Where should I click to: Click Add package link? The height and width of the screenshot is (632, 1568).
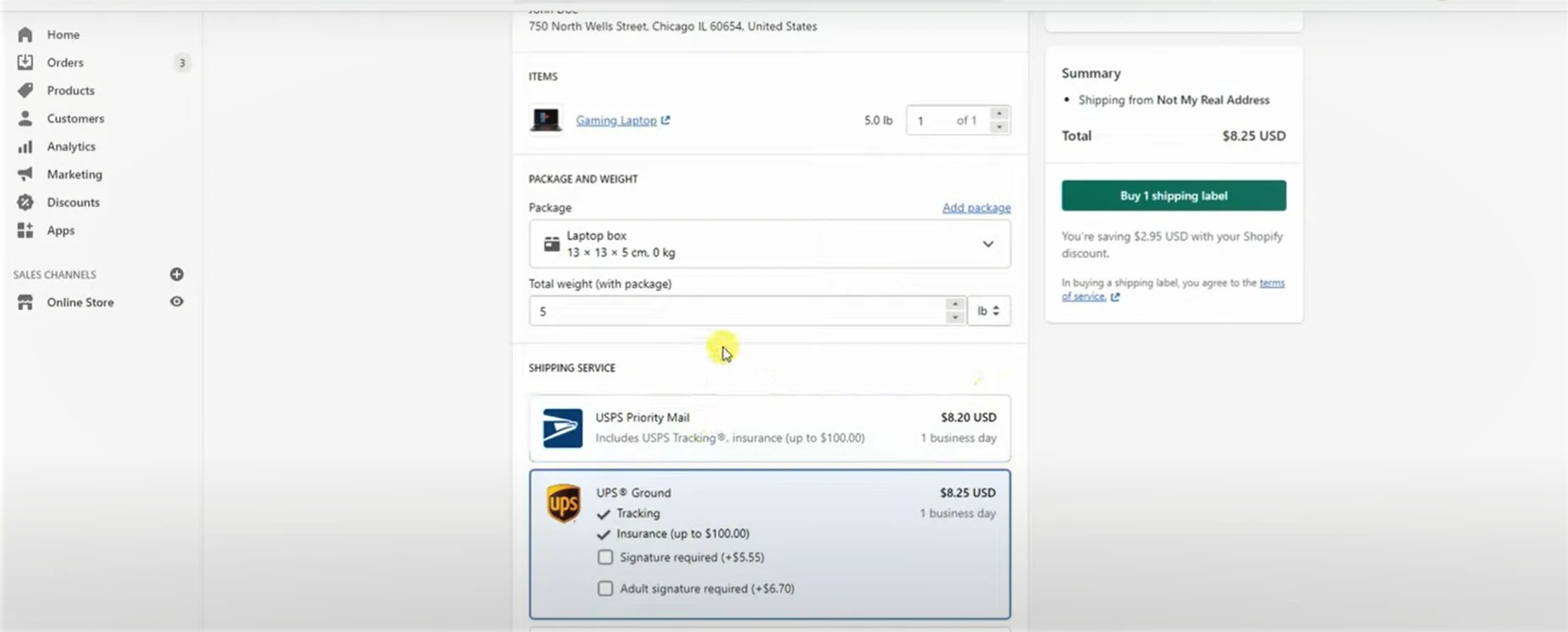tap(976, 207)
